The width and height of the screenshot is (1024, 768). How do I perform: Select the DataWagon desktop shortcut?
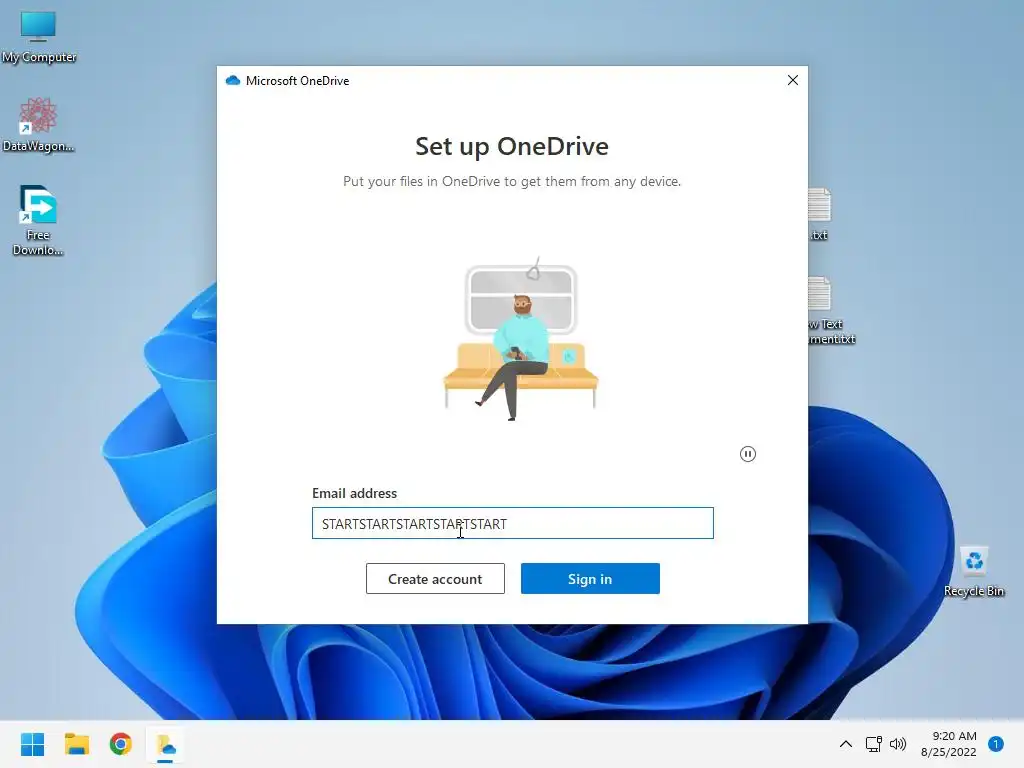click(38, 125)
